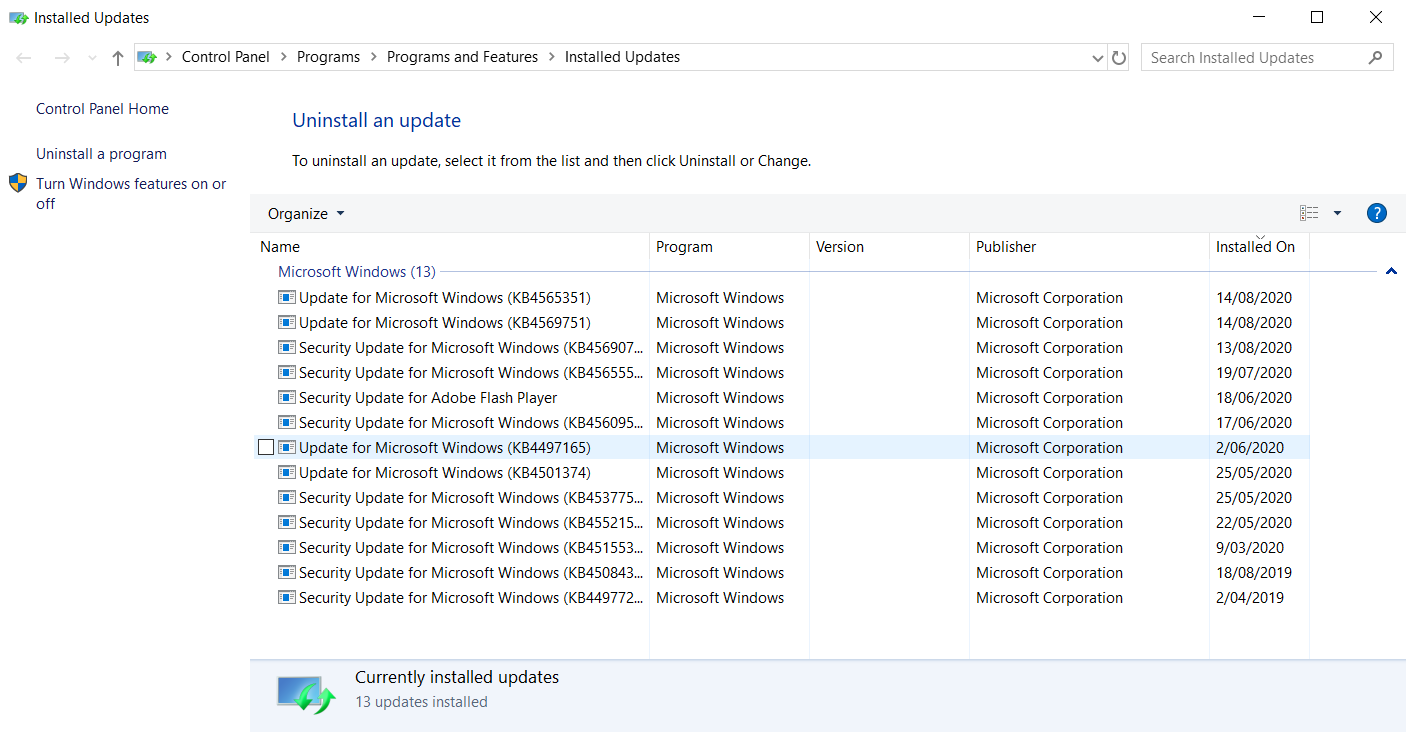Click the install date 19/07/2020
Image resolution: width=1406 pixels, height=732 pixels.
tap(1254, 373)
